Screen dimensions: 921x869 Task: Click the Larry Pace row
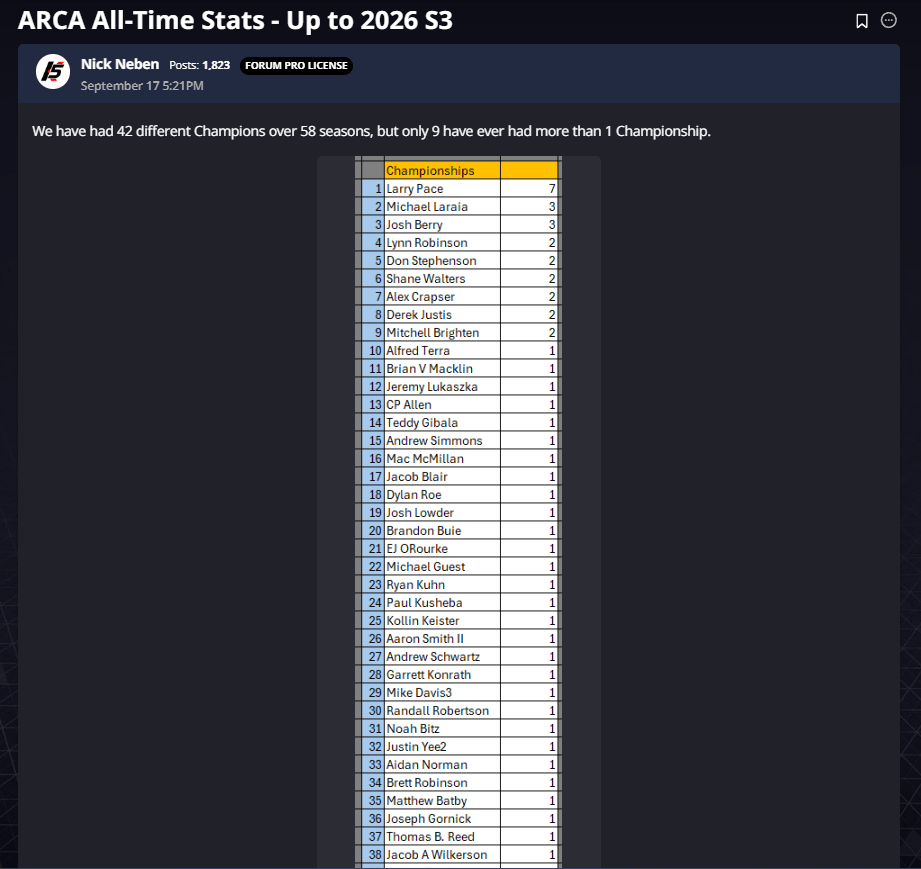(x=459, y=189)
